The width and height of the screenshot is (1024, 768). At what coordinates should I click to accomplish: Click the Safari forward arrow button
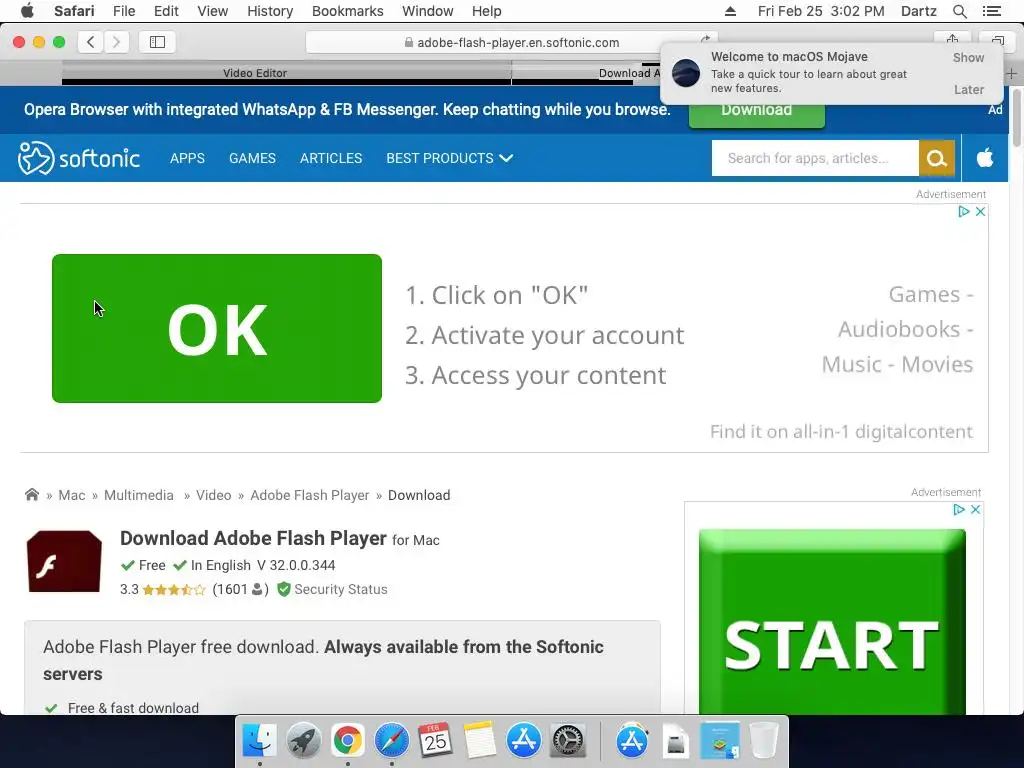tap(116, 42)
